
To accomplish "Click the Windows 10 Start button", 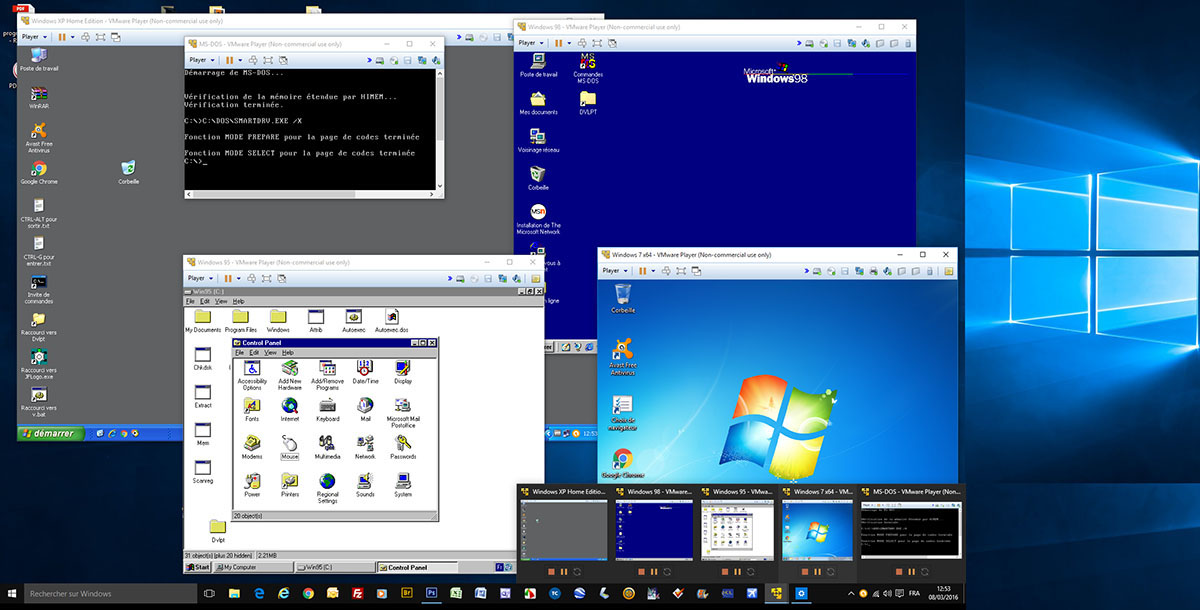I will 12,594.
